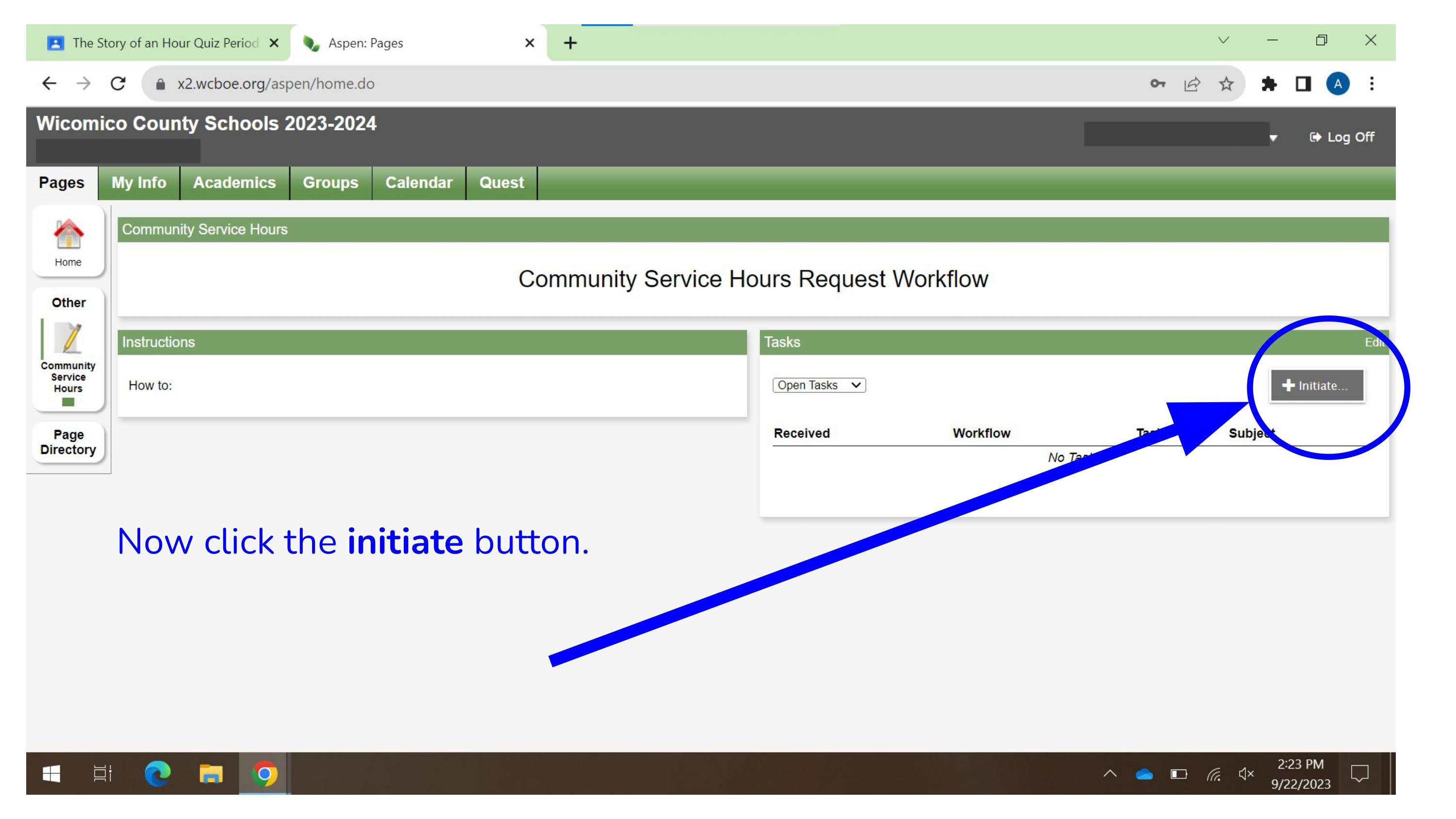1456x819 pixels.
Task: Reload the page with the refresh icon
Action: (118, 83)
